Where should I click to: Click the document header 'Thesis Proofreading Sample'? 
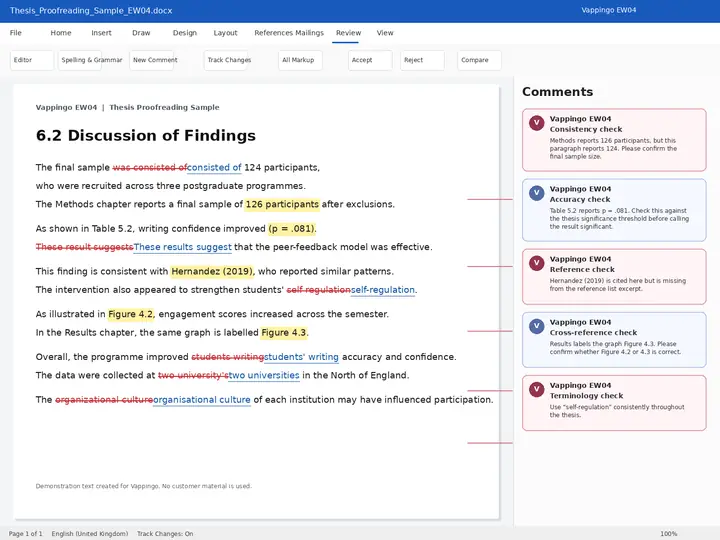[164, 107]
